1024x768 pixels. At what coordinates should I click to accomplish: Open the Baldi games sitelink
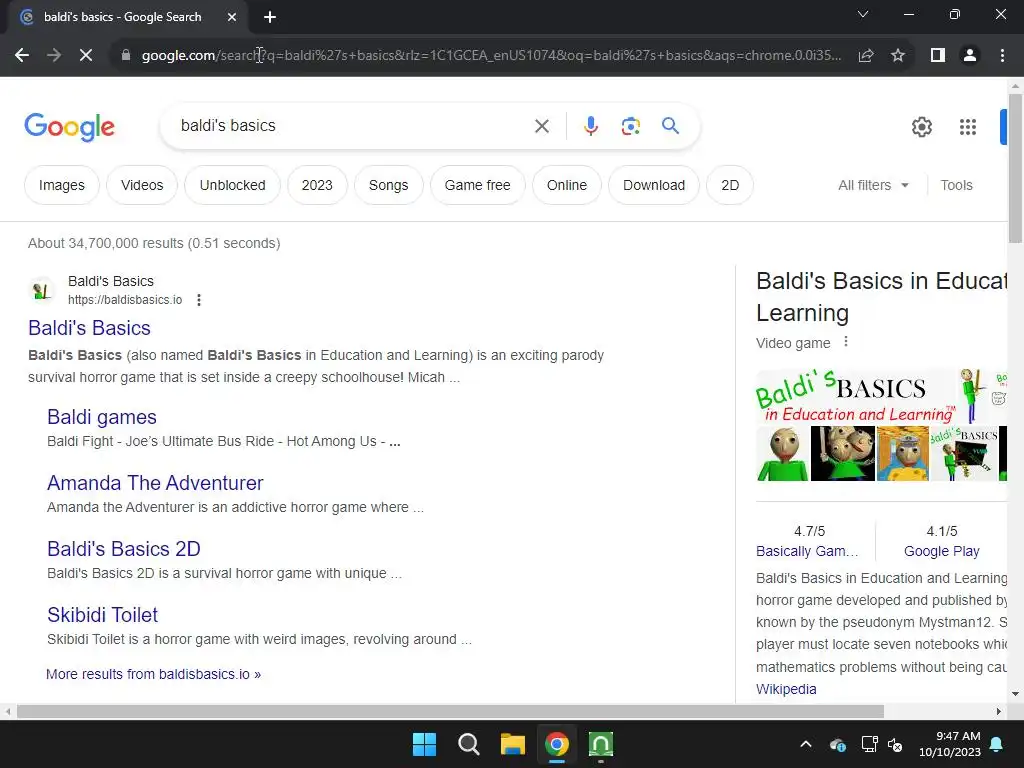[x=102, y=417]
